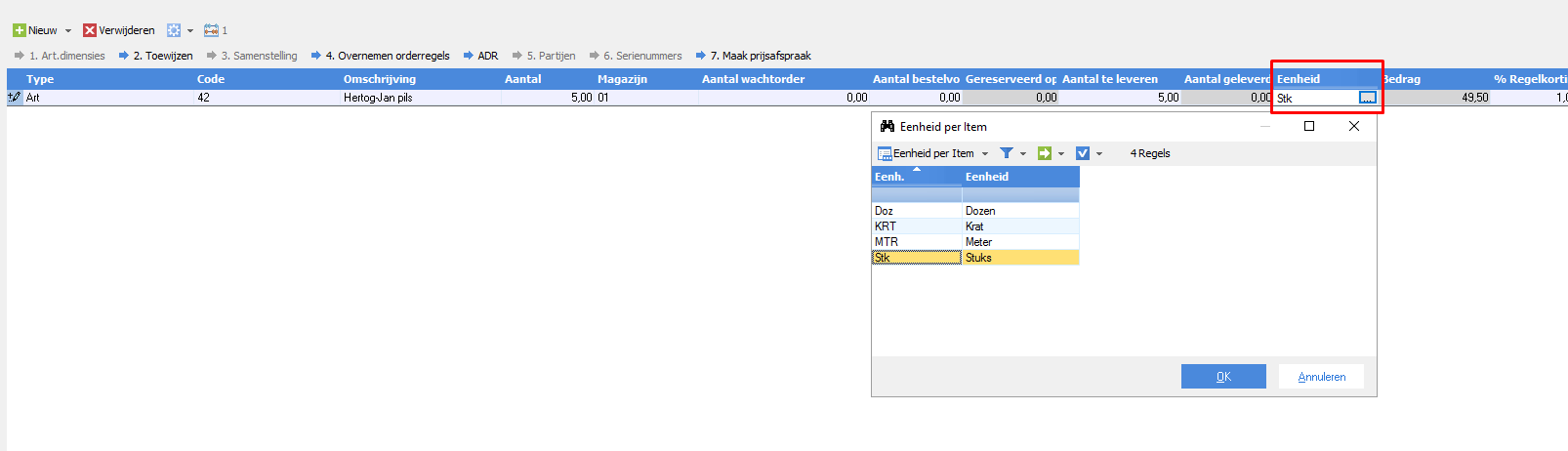Select the KRT Krat unit row
Image resolution: width=1568 pixels, height=451 pixels.
click(x=916, y=226)
